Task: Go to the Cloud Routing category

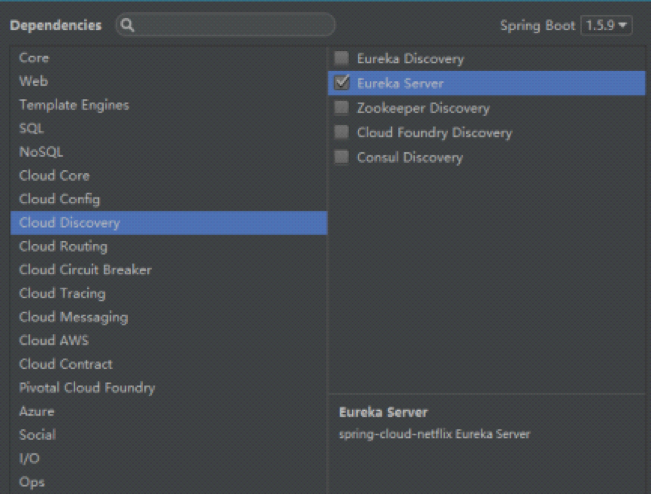Action: 169,246
